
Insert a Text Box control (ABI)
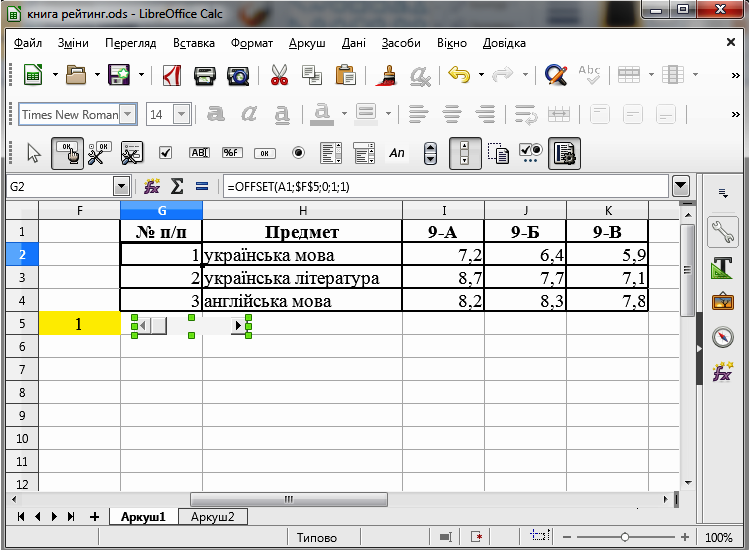pos(199,153)
